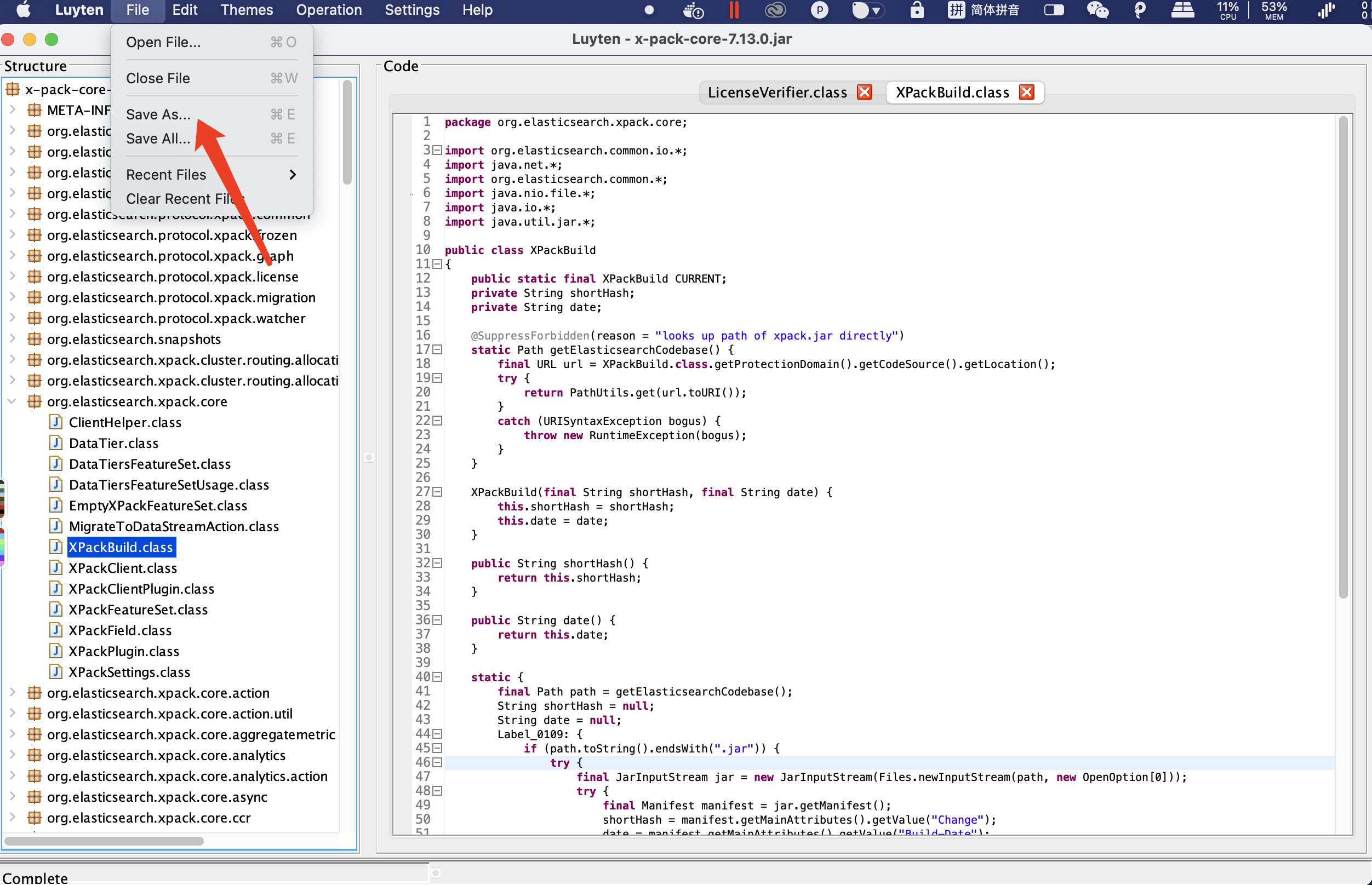
Task: Expand org.elasticsearch.protocol.xpack.migration package
Action: coord(12,296)
